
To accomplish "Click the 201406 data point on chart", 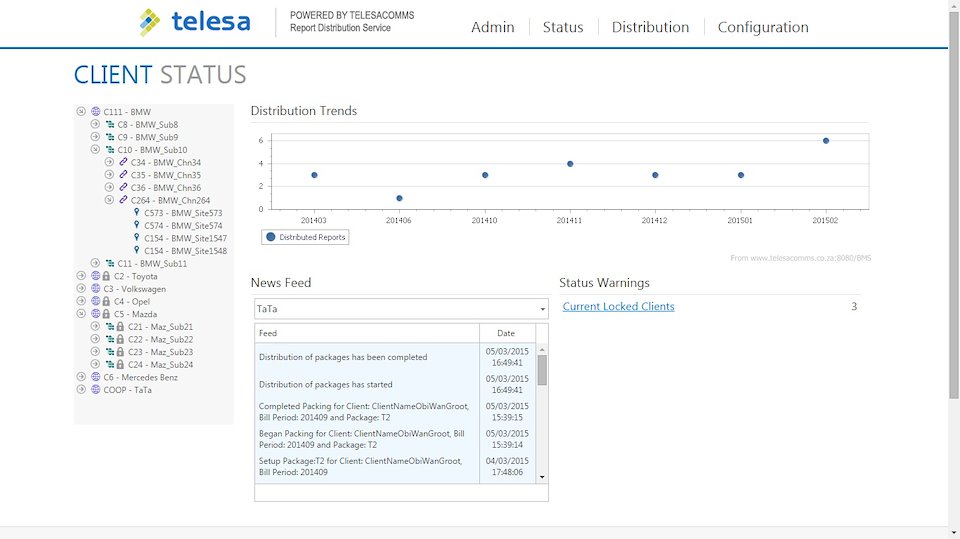I will point(399,198).
